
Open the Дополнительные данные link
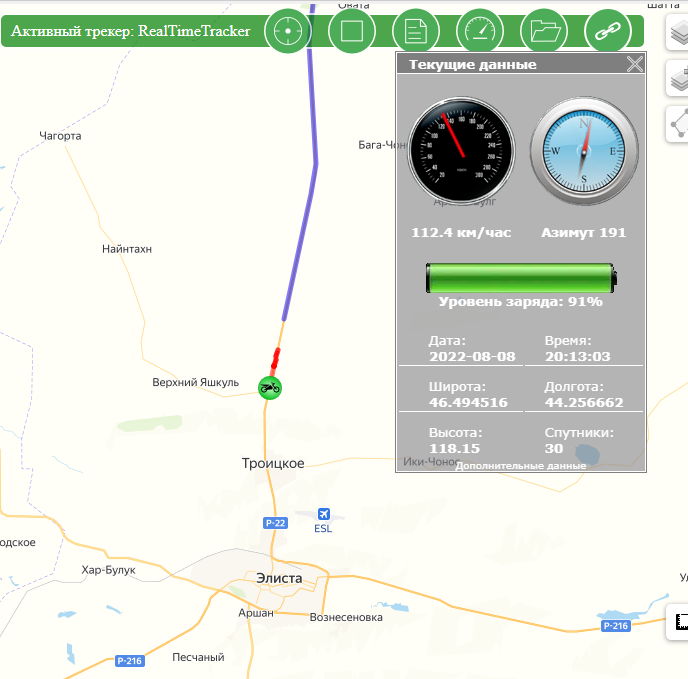click(x=520, y=466)
